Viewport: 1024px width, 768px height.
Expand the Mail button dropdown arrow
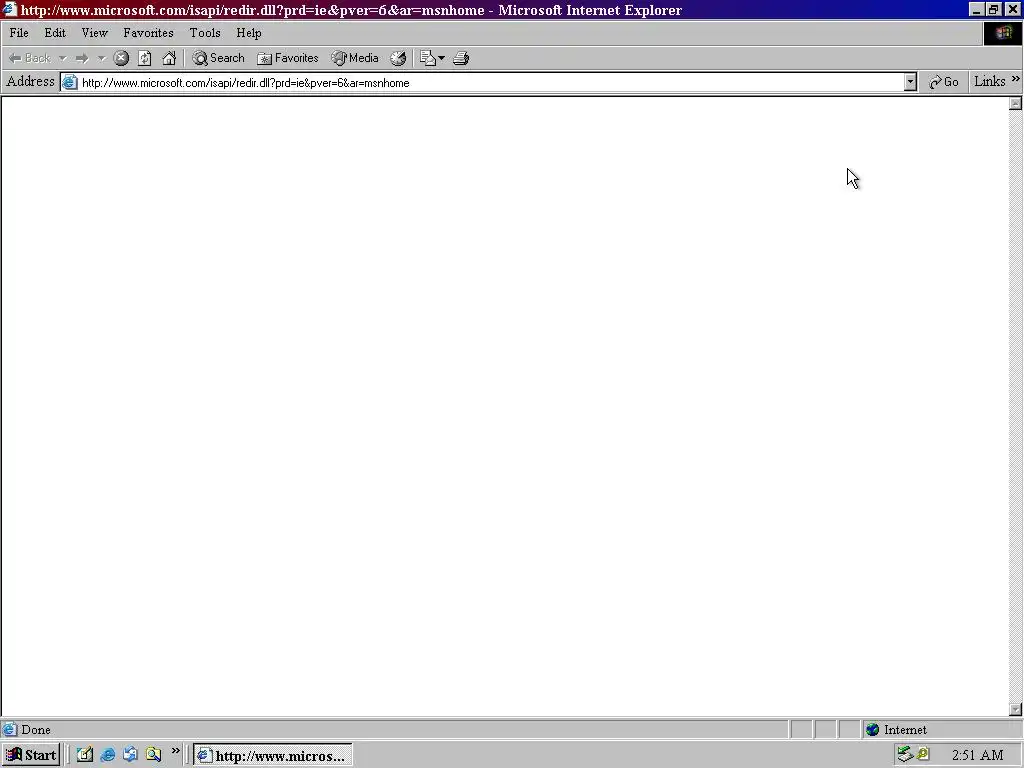coord(441,58)
